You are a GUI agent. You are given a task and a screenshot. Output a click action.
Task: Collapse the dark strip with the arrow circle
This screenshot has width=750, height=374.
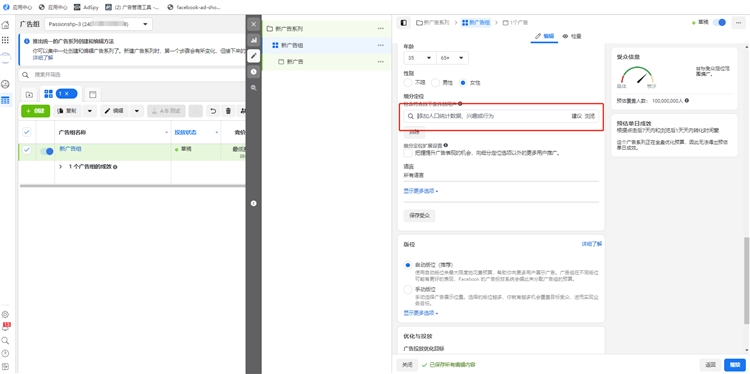(x=254, y=203)
